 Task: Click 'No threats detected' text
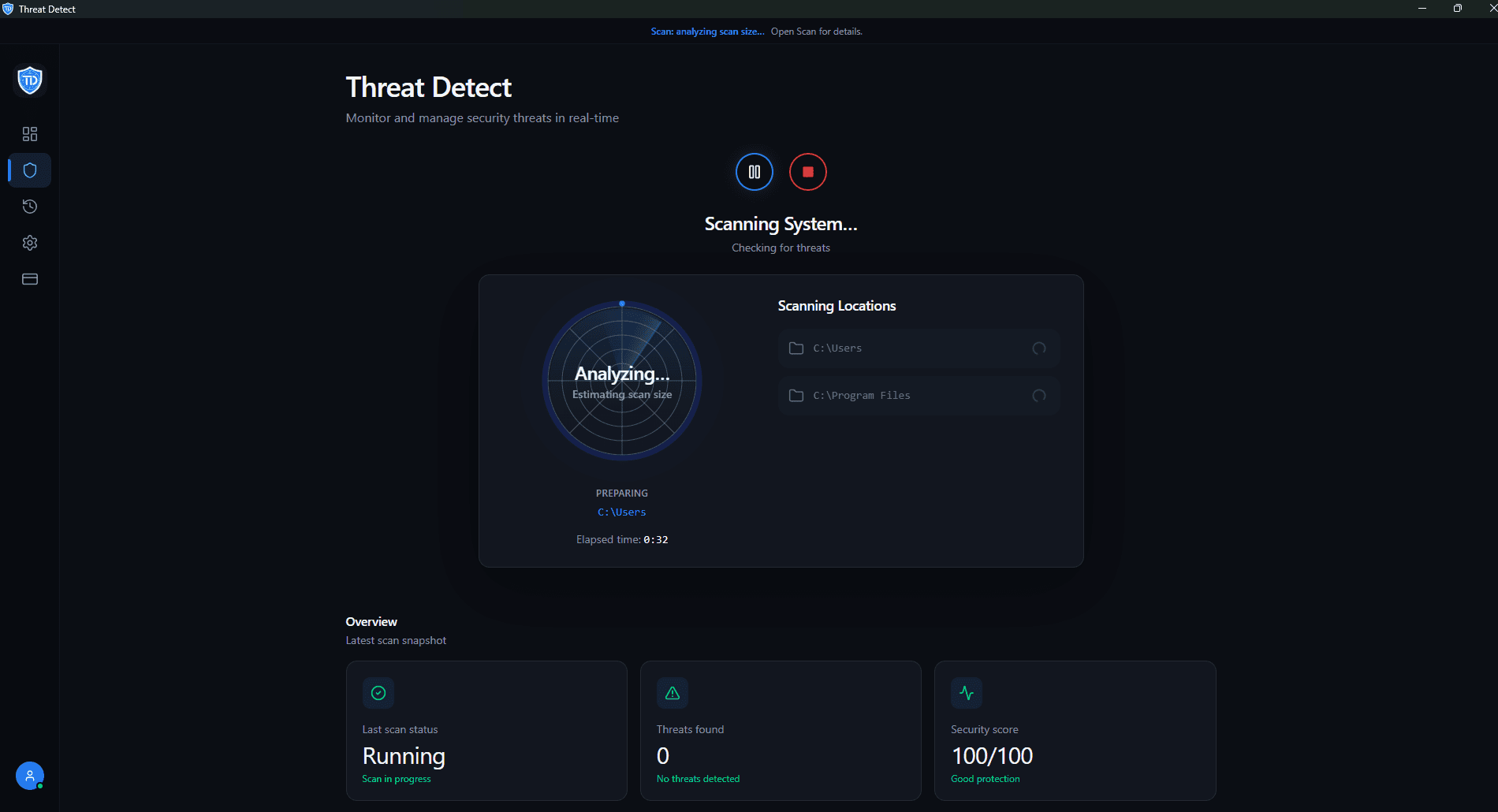pos(699,779)
